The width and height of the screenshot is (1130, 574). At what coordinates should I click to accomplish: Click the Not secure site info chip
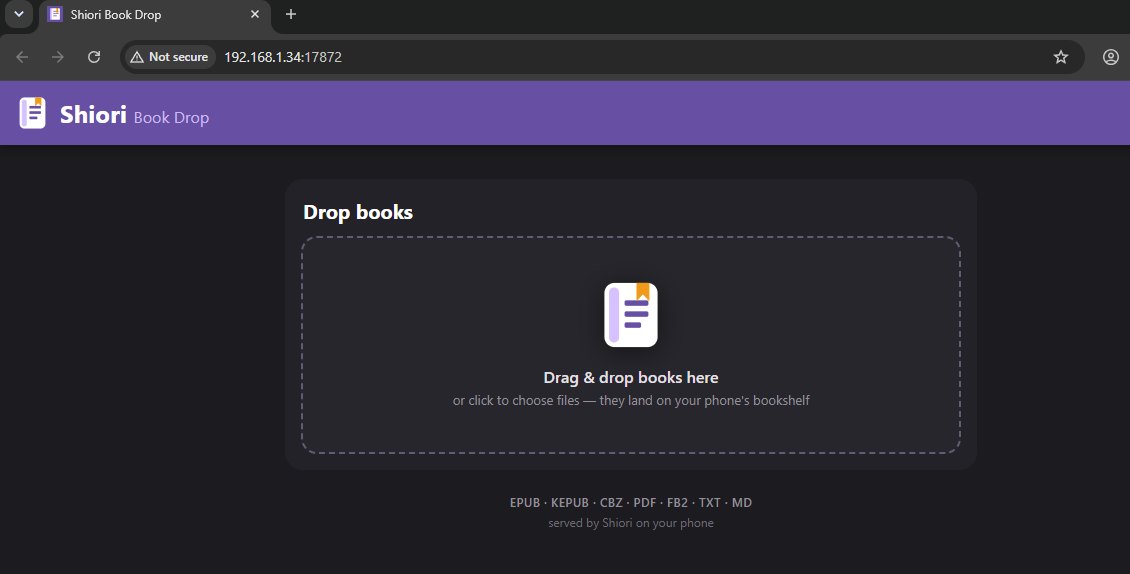170,57
